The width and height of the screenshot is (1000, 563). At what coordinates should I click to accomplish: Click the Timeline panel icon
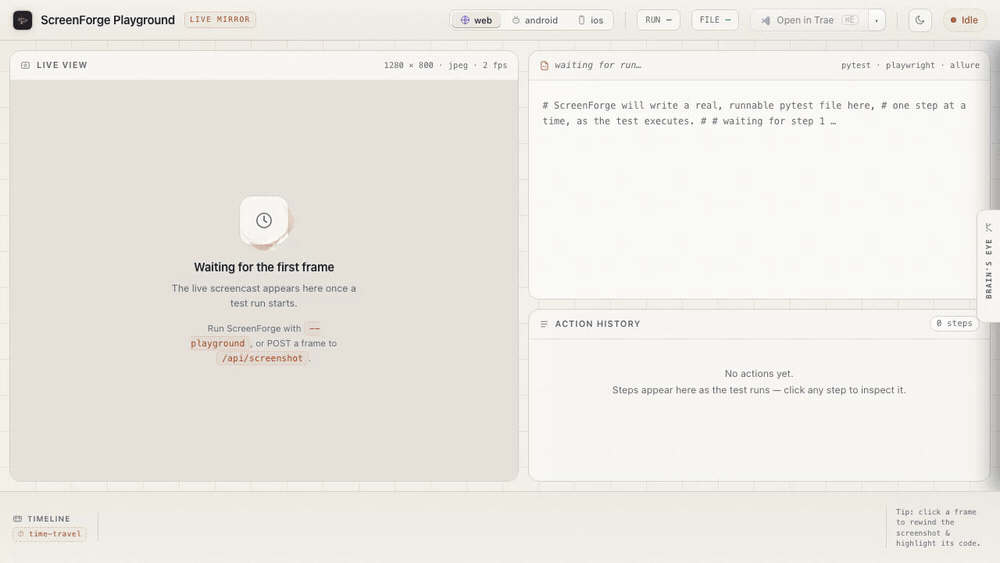click(17, 519)
